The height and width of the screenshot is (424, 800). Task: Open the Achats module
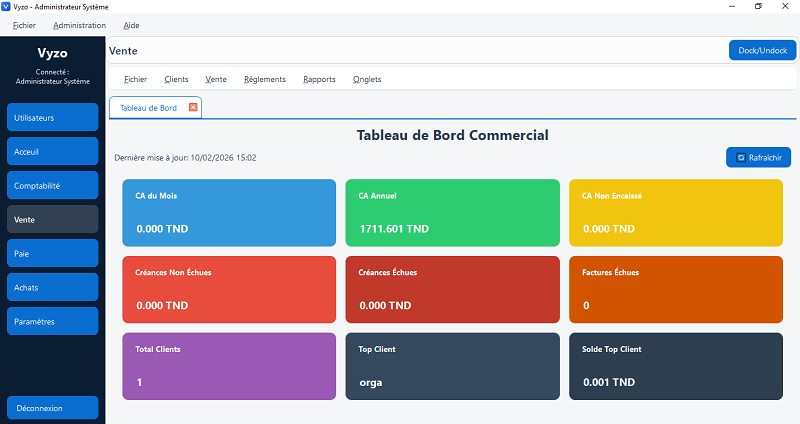pos(52,287)
